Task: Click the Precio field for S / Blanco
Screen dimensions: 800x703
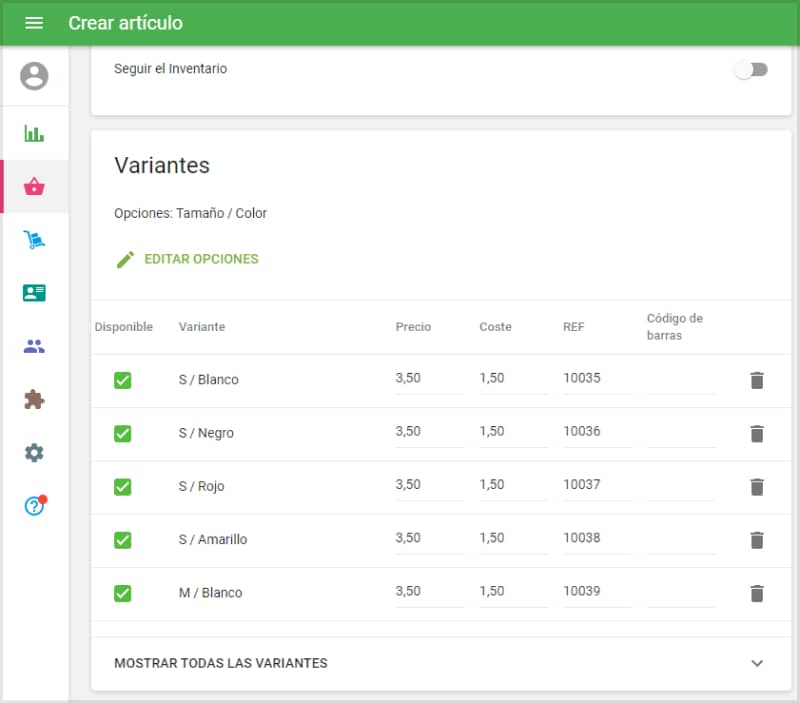Action: (x=428, y=379)
